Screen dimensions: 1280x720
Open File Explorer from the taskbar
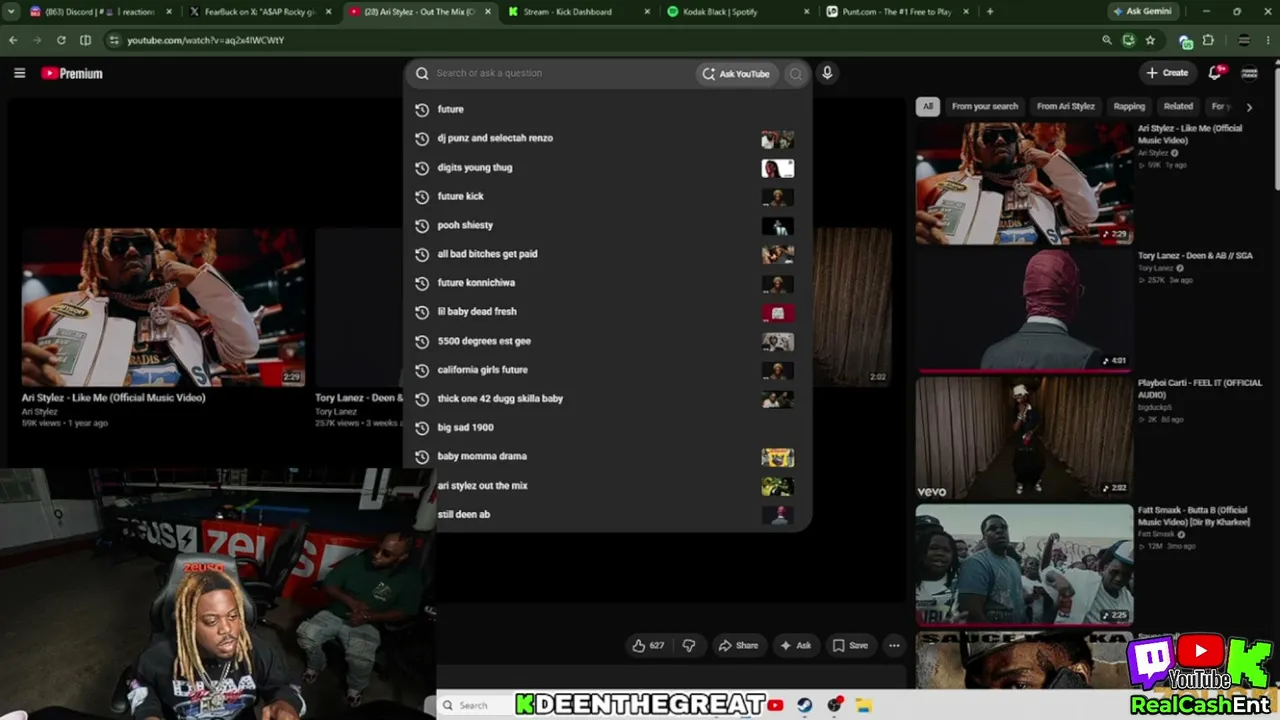tap(864, 705)
